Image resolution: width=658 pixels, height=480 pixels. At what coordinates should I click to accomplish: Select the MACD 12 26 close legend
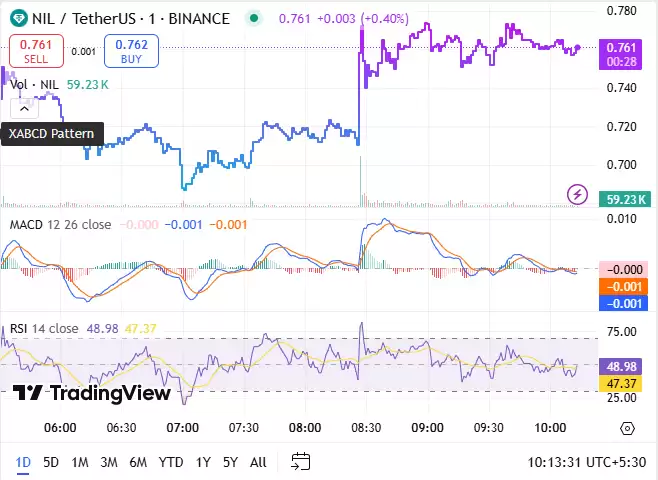(60, 224)
